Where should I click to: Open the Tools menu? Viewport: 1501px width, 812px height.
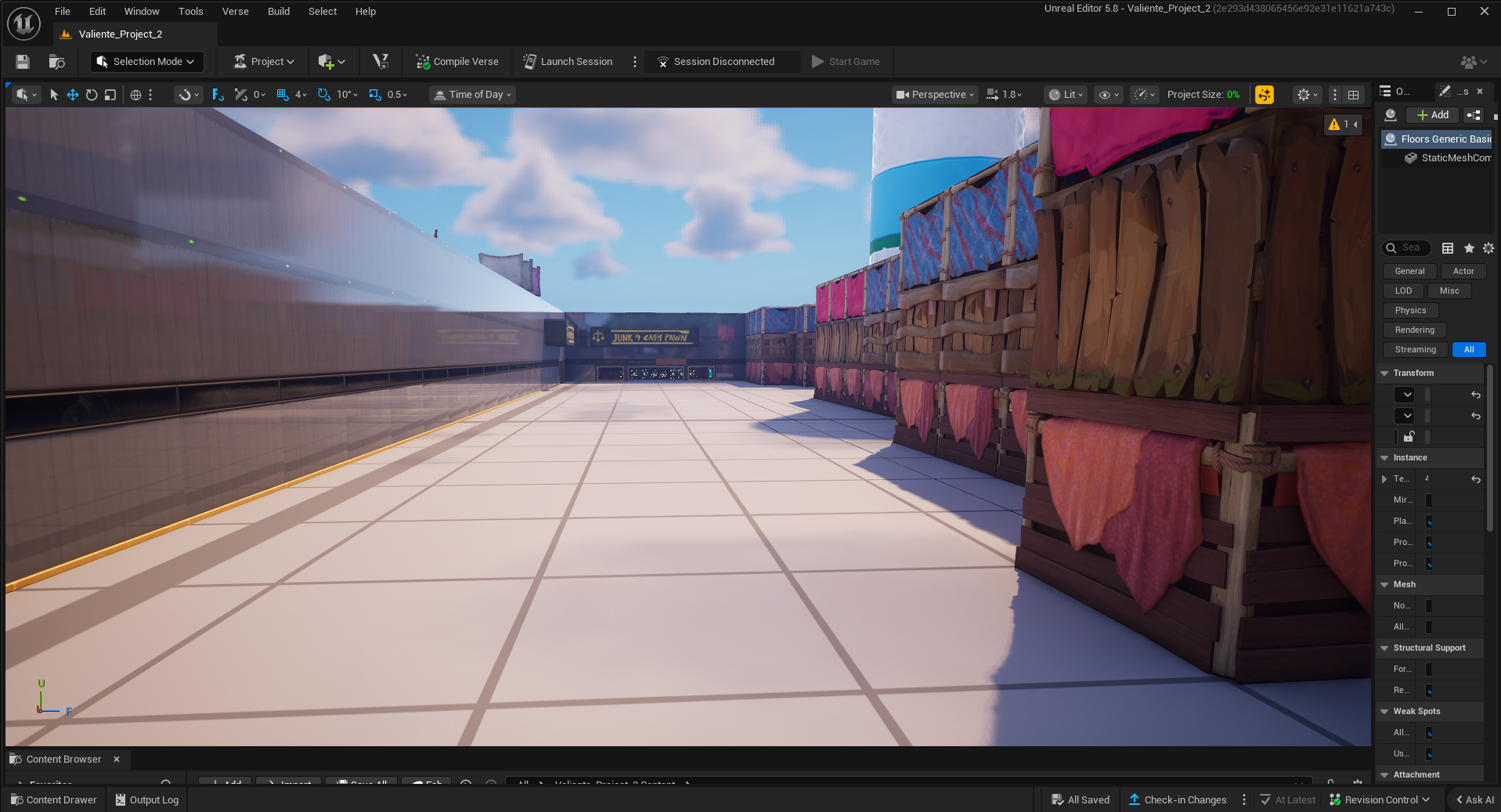[x=190, y=11]
